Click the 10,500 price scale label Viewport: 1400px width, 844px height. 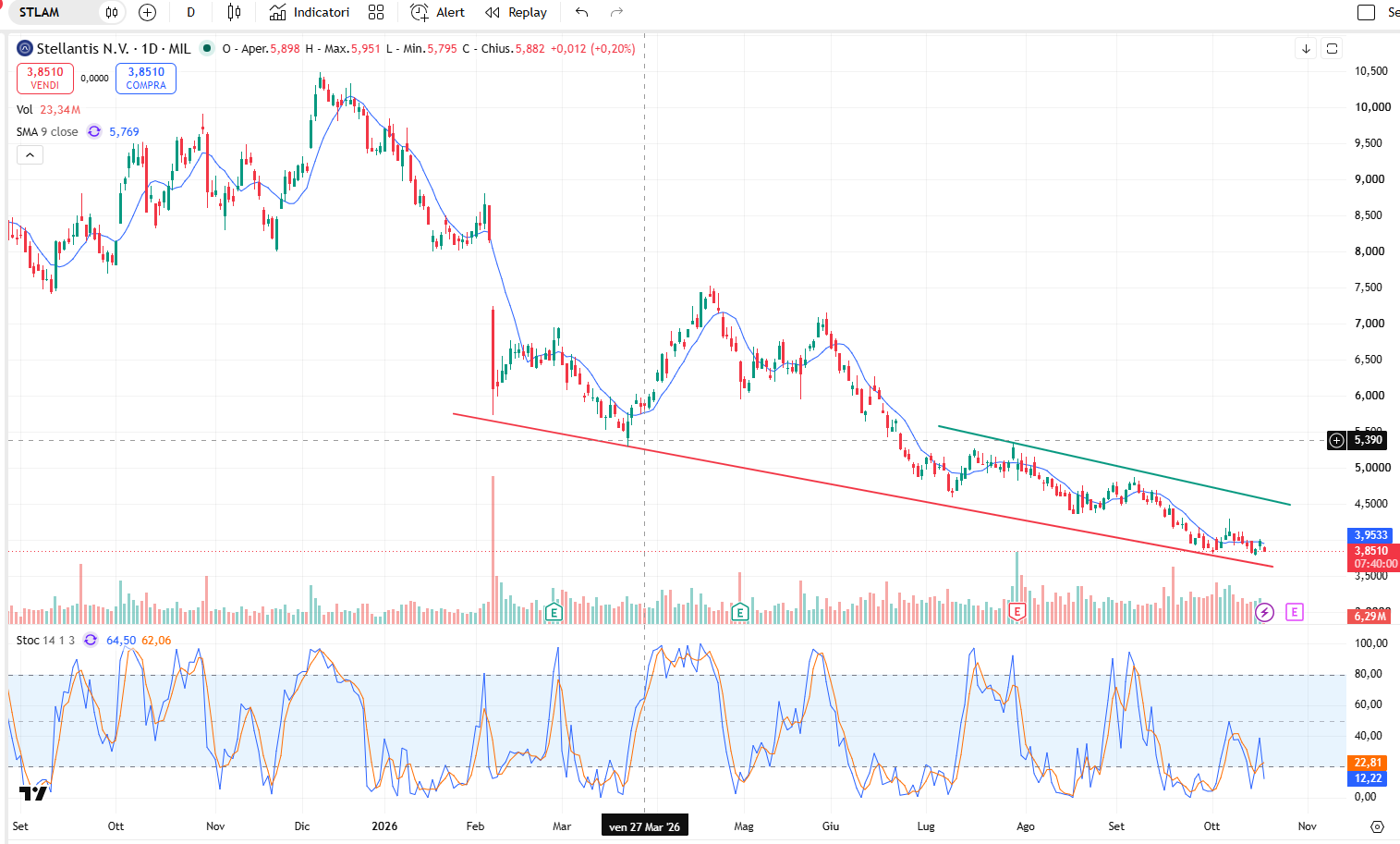pyautogui.click(x=1371, y=71)
